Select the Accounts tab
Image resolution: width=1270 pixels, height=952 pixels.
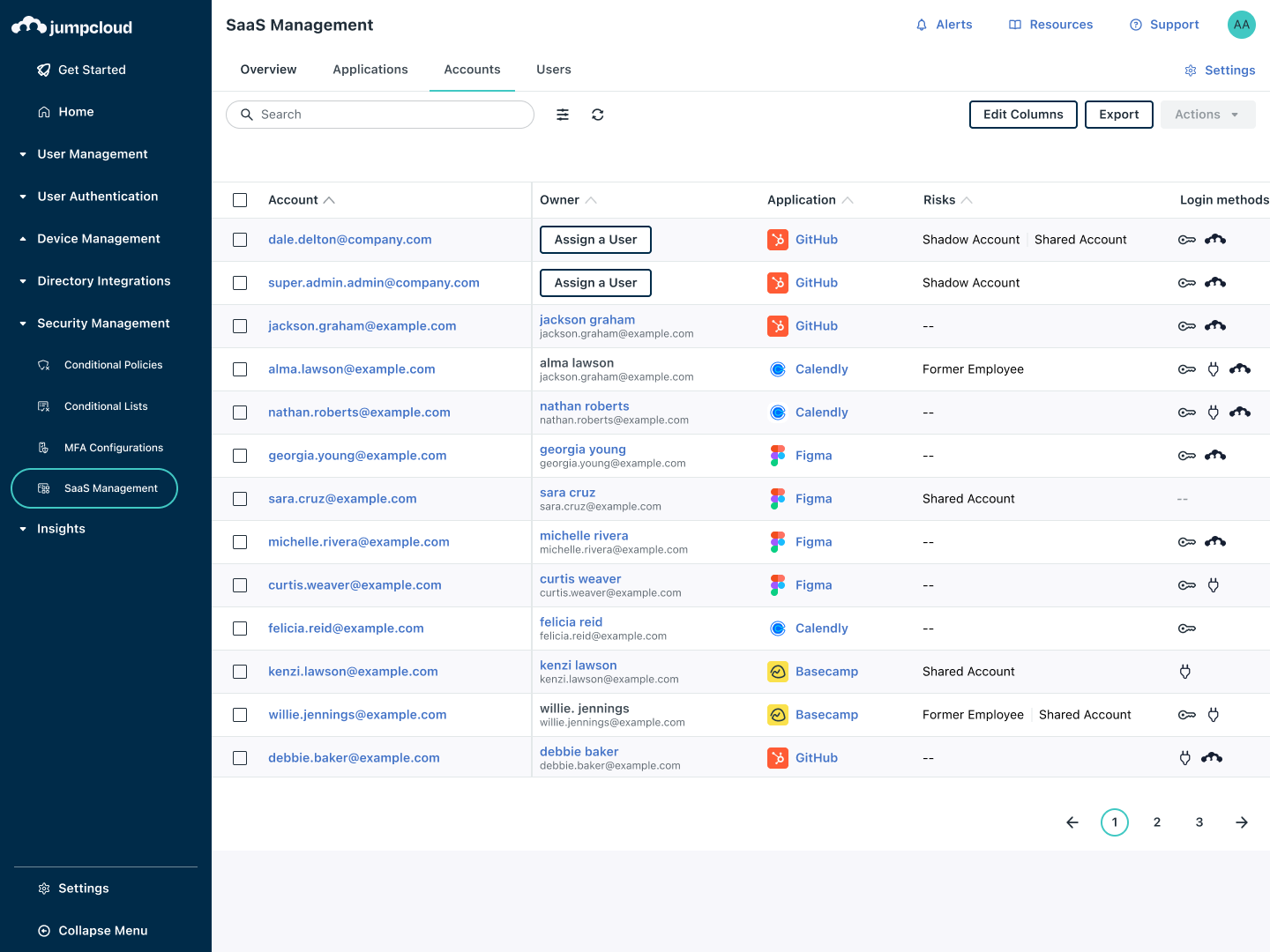point(472,70)
